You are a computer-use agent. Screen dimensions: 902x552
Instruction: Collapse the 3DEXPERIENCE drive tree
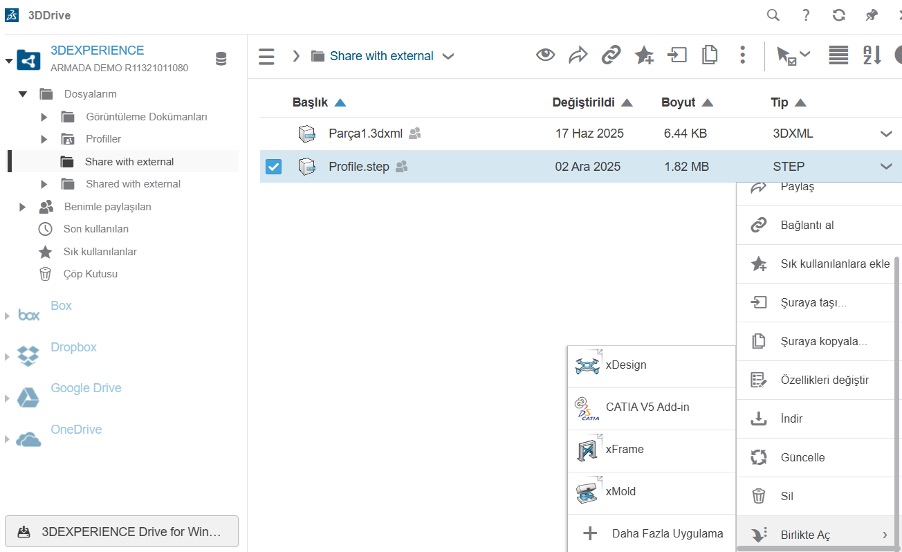coord(9,60)
